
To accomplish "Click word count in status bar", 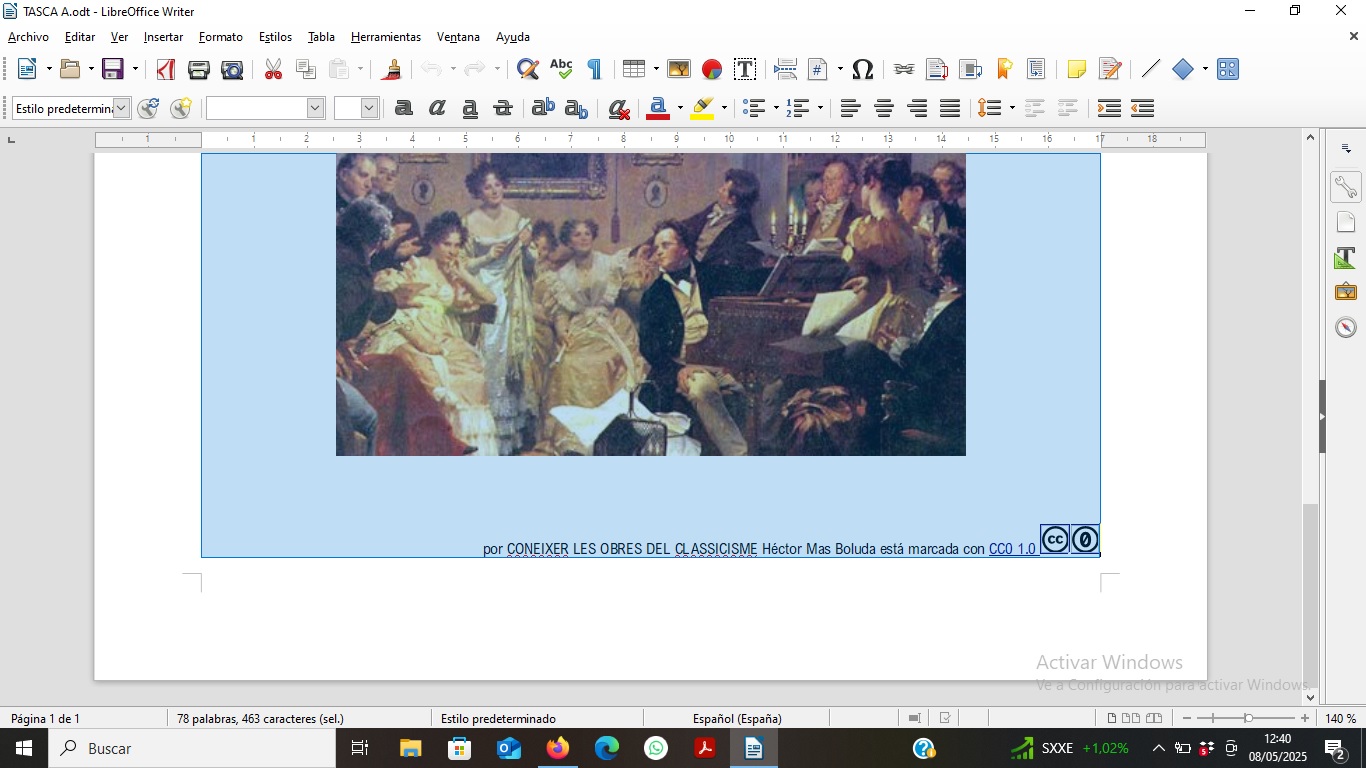I will coord(260,718).
